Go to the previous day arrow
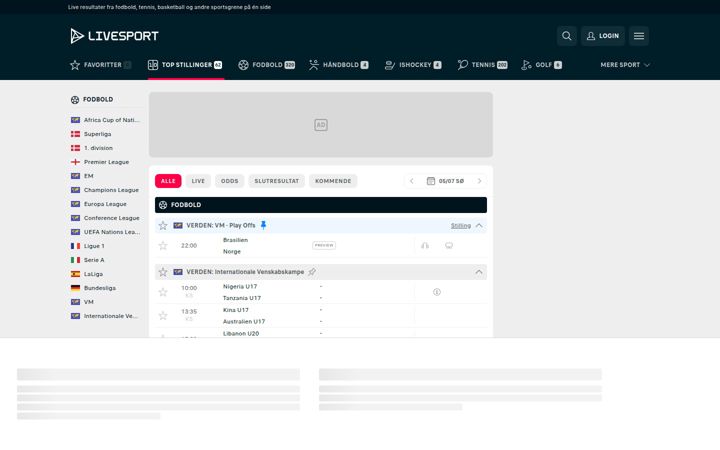This screenshot has height=450, width=720. [412, 181]
